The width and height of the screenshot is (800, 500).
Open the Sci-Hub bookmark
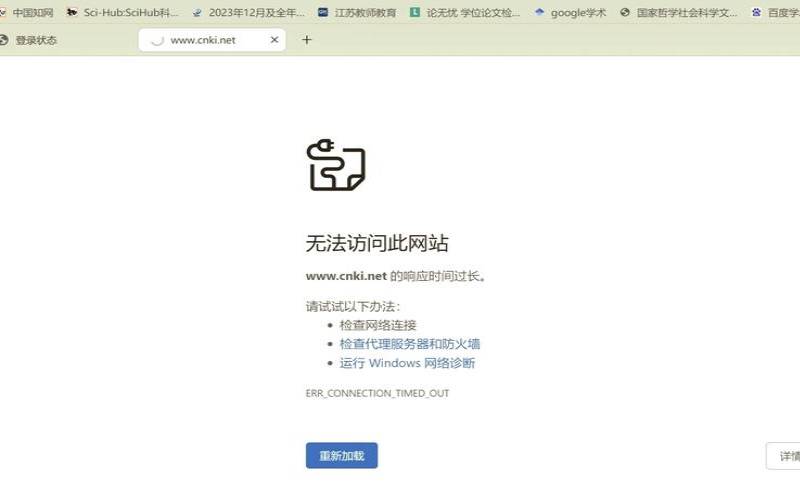click(x=123, y=12)
